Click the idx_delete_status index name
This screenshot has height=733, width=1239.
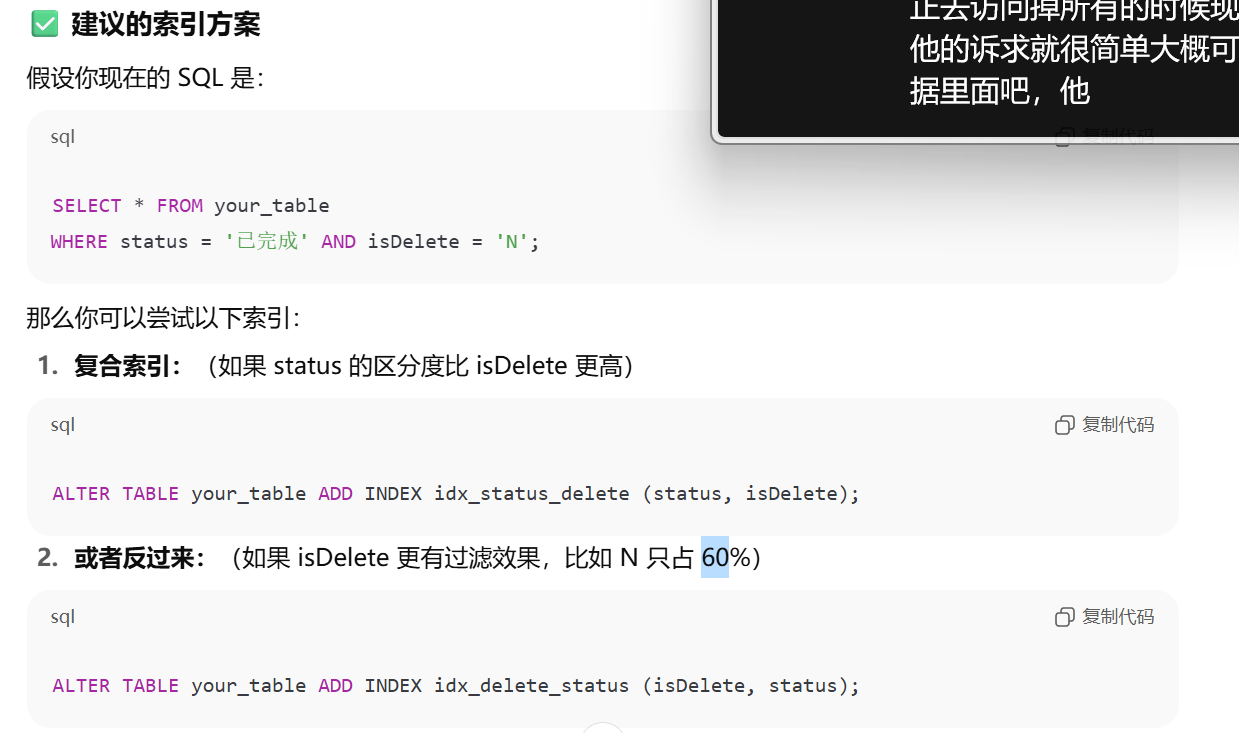(531, 685)
